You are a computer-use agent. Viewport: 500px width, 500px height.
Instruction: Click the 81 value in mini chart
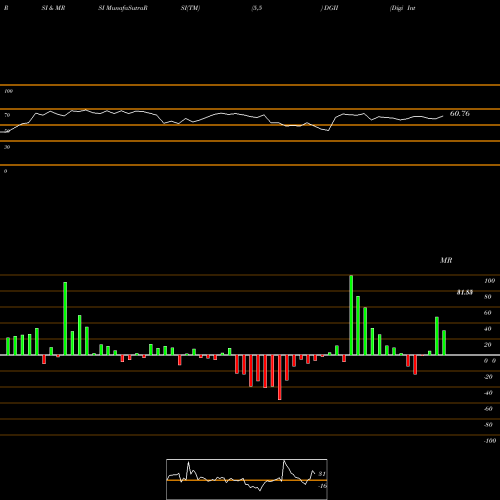coord(322,474)
